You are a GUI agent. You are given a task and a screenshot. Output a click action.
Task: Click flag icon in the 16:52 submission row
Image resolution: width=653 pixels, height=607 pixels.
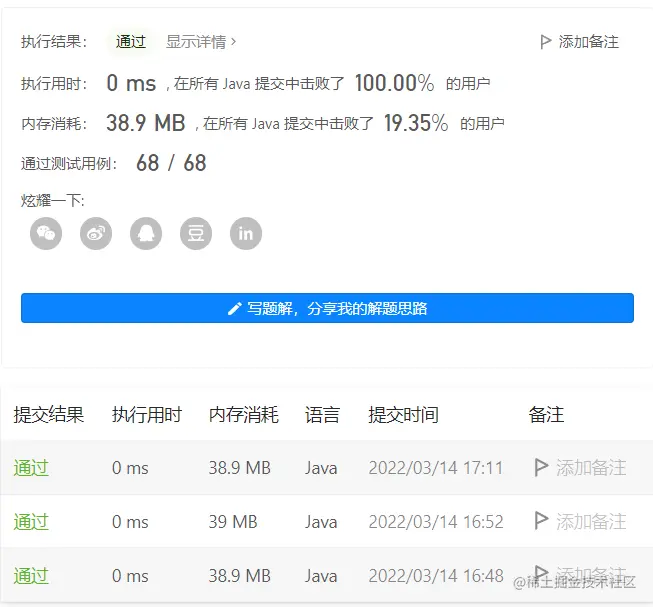pos(541,521)
